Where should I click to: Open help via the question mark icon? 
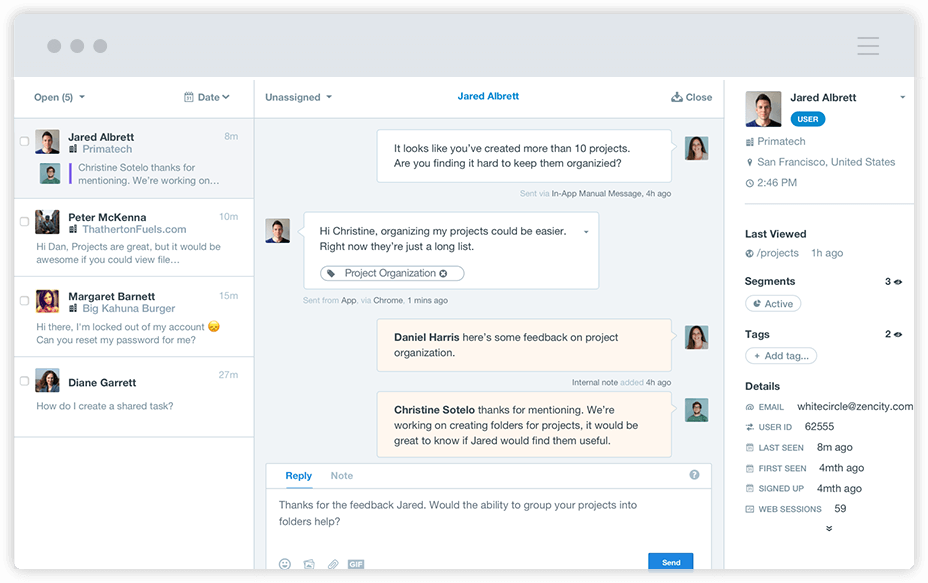[694, 475]
